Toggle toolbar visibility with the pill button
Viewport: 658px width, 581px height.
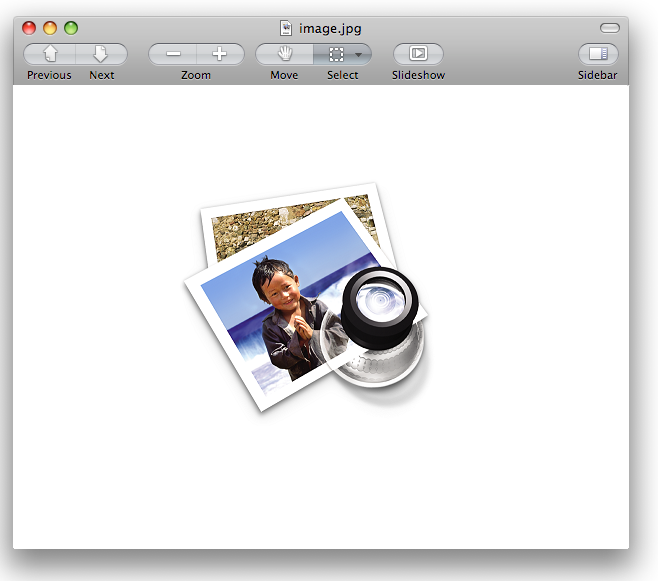pyautogui.click(x=610, y=28)
